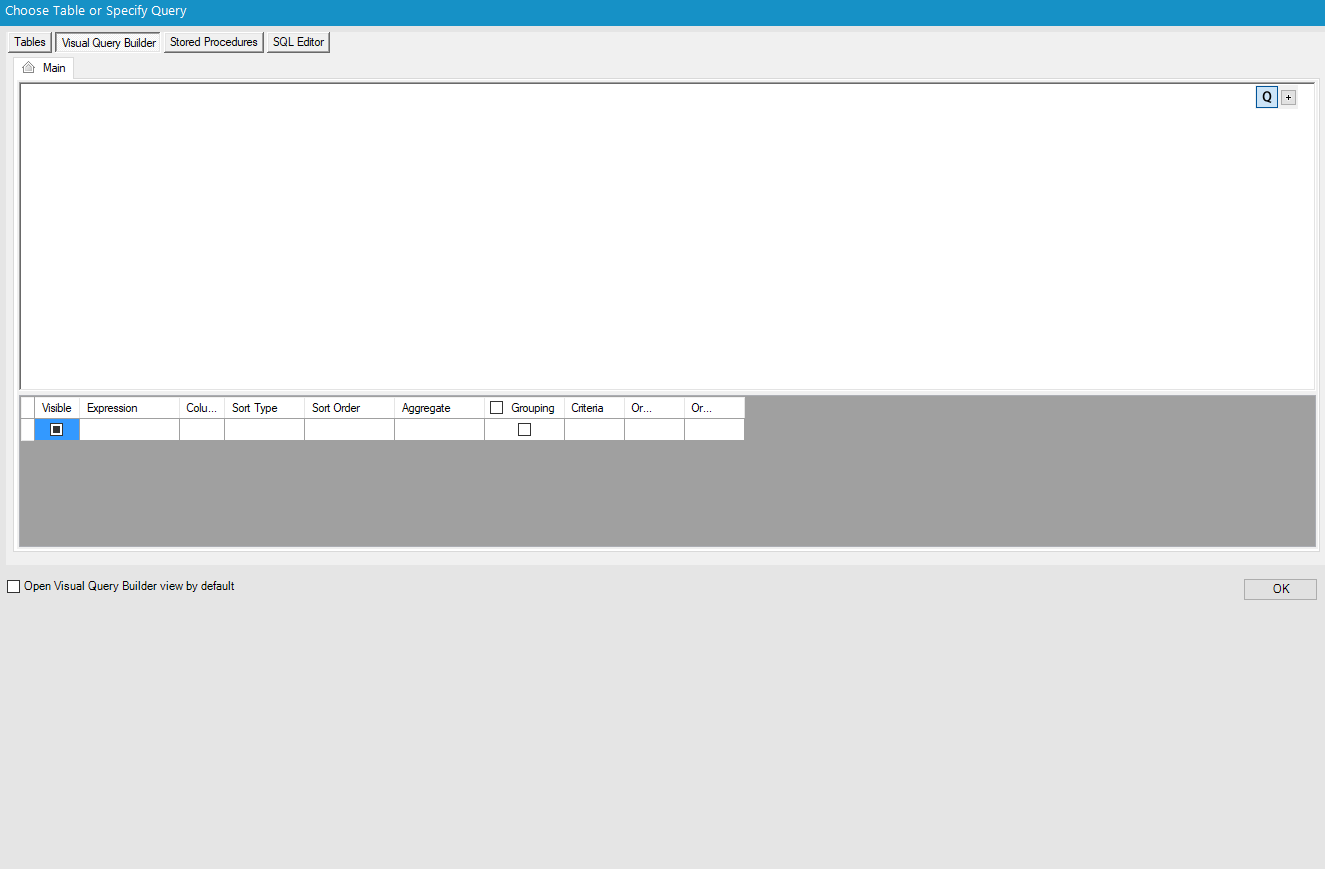Open the Sort Order cell dropdown

pyautogui.click(x=348, y=429)
